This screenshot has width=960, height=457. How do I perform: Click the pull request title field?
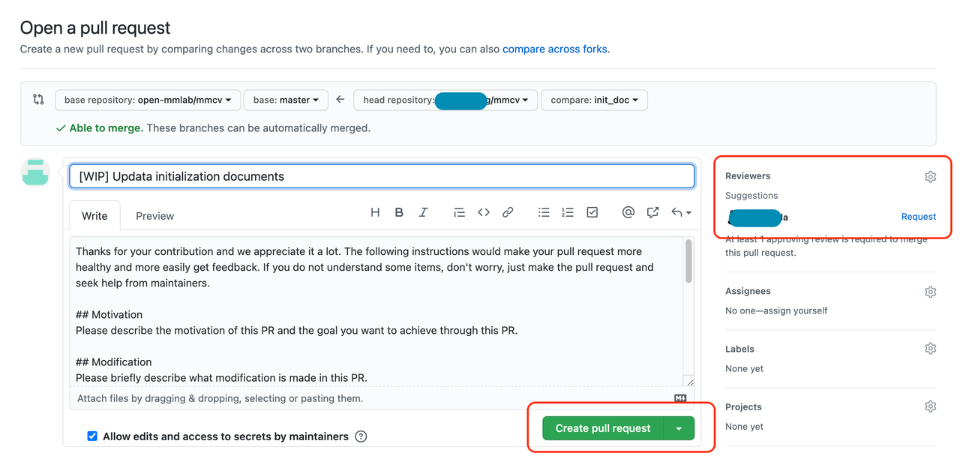(x=381, y=176)
